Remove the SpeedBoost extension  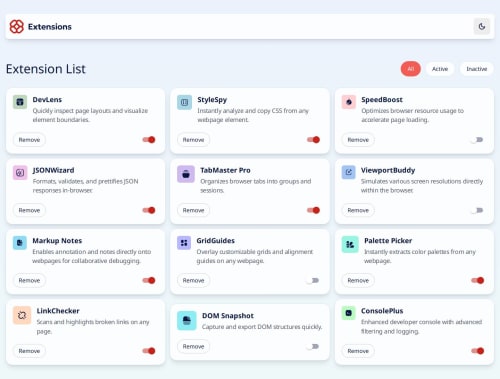(x=358, y=140)
